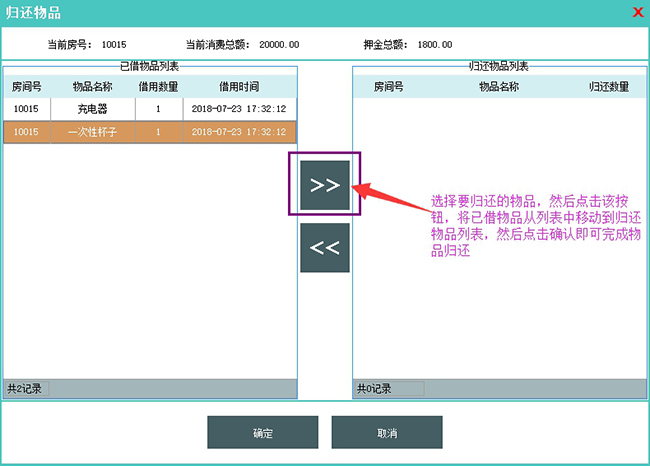Click the 借用时间 column header
Viewport: 650px width, 466px height.
pyautogui.click(x=238, y=87)
